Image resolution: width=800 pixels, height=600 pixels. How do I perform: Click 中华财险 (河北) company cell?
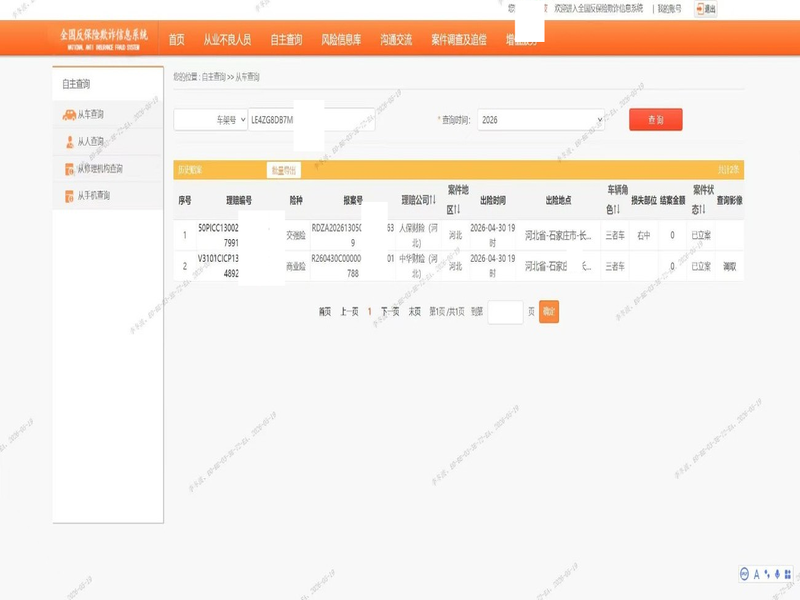pos(418,266)
